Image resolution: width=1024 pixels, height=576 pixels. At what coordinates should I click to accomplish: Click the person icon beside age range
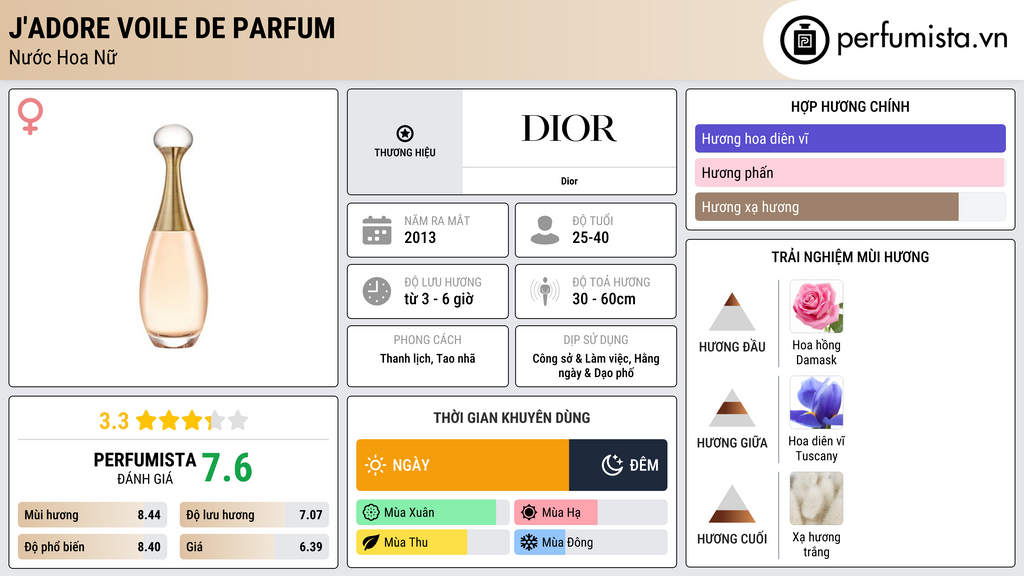point(545,229)
